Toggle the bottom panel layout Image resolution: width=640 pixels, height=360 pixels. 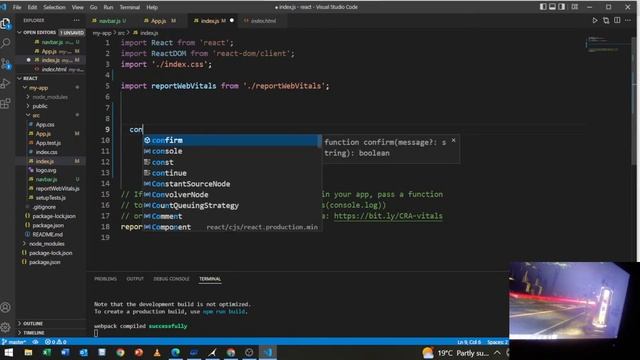[x=552, y=7]
